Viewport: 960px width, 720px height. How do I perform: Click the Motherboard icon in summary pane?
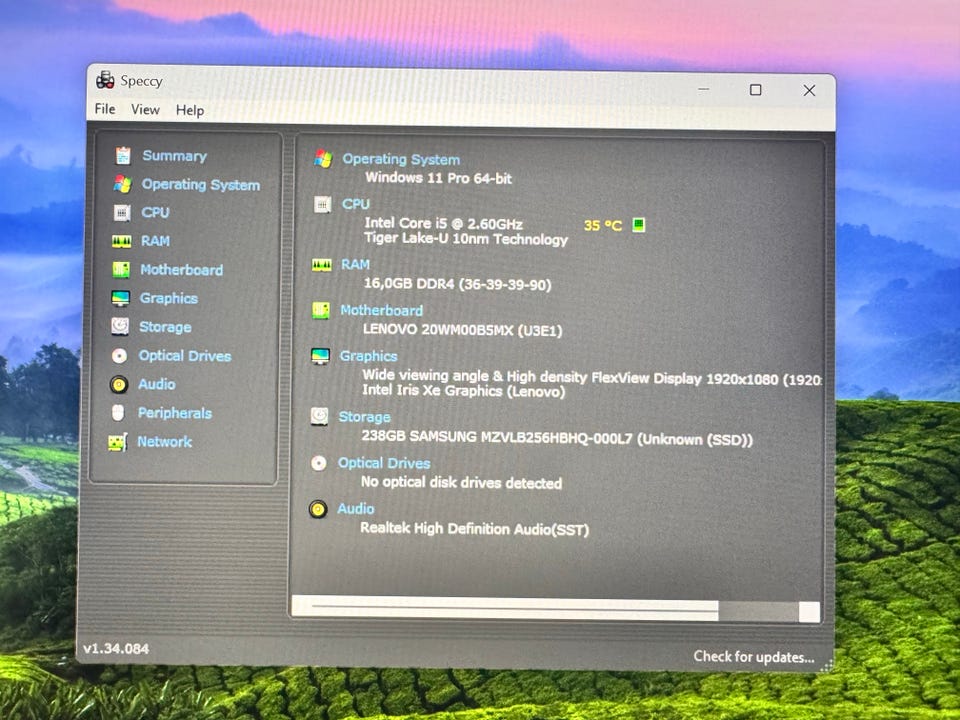pyautogui.click(x=321, y=310)
